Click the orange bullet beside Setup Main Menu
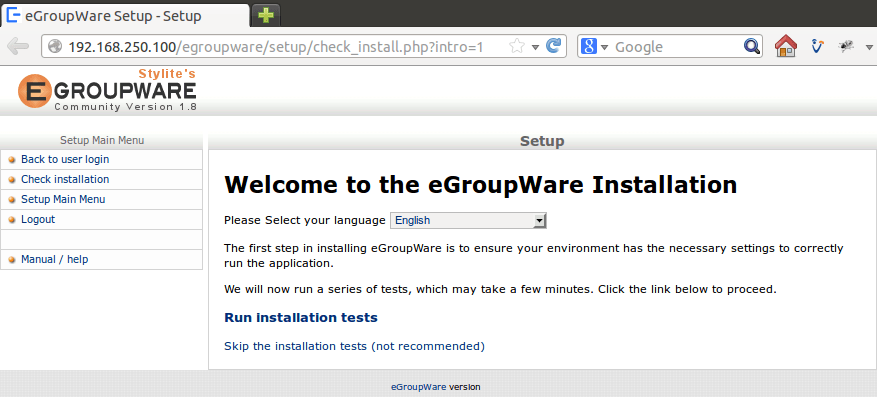 click(12, 200)
